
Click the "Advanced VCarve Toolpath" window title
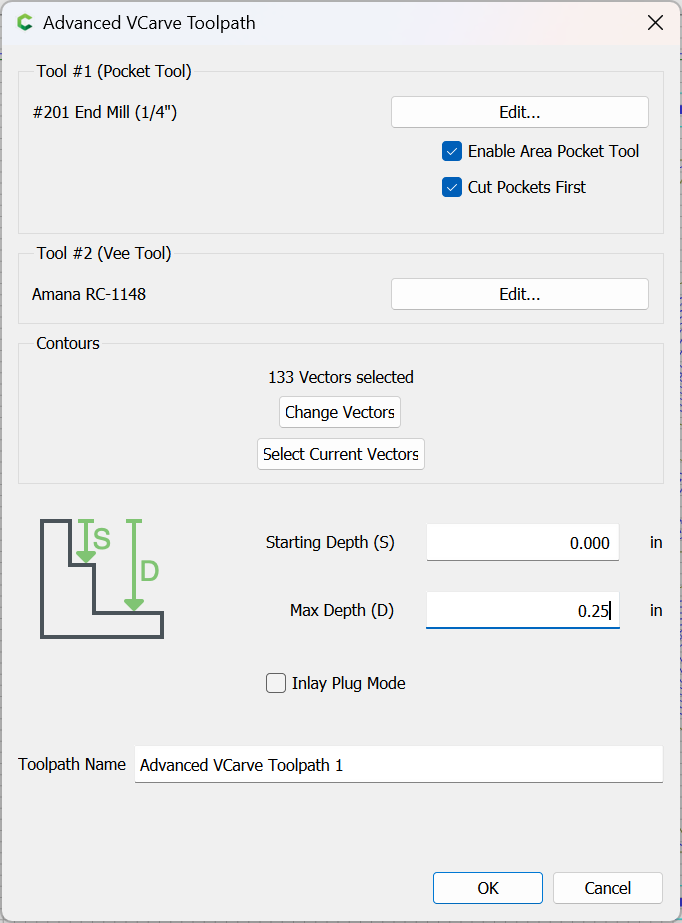[x=149, y=22]
